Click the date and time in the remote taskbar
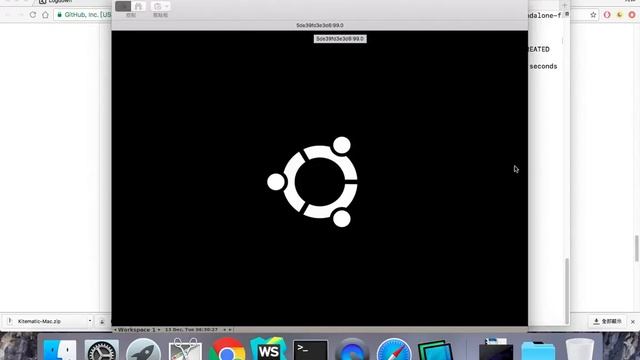The width and height of the screenshot is (640, 360). 191,329
